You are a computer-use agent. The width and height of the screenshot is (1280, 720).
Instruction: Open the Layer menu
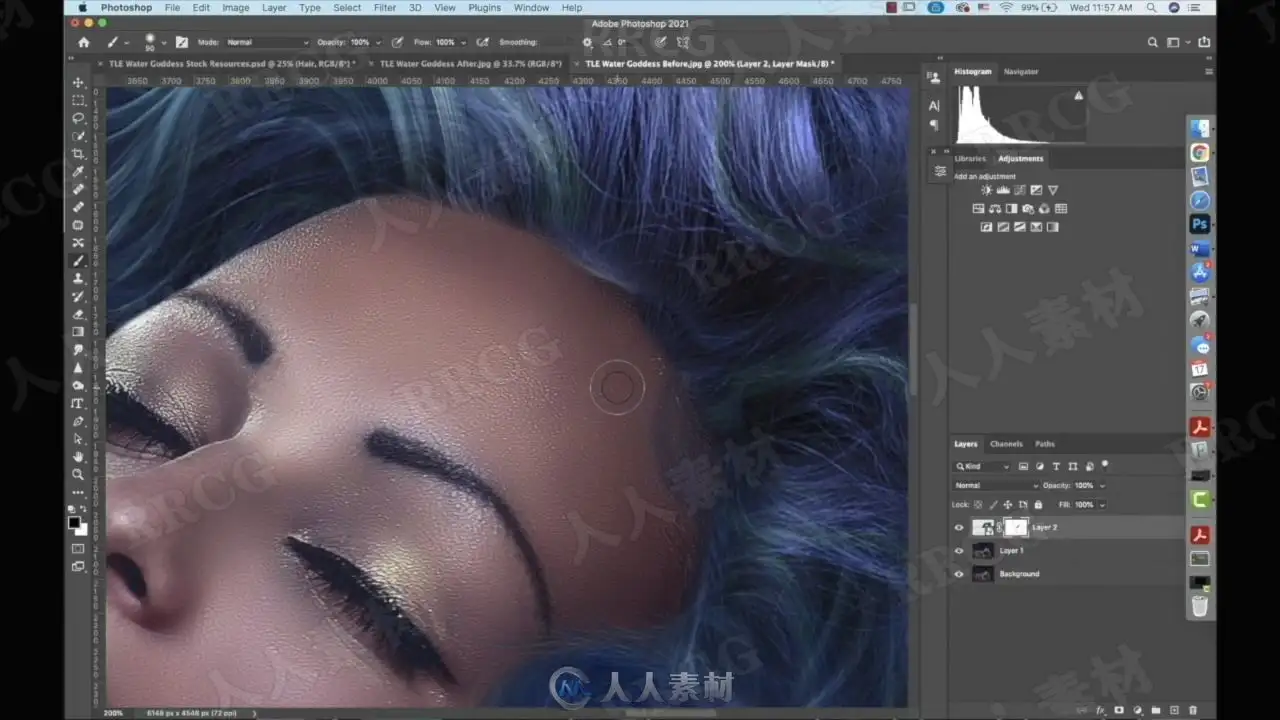[x=274, y=8]
